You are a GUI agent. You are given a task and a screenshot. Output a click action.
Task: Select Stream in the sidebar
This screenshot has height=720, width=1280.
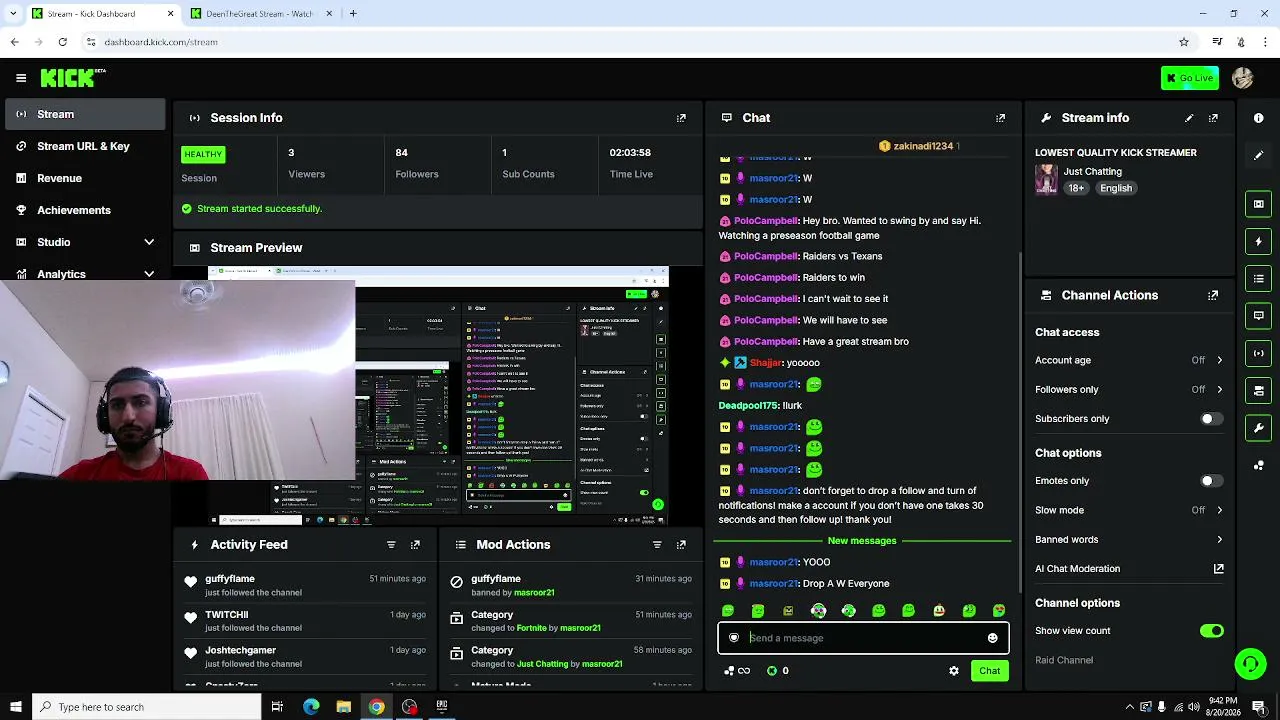(85, 114)
